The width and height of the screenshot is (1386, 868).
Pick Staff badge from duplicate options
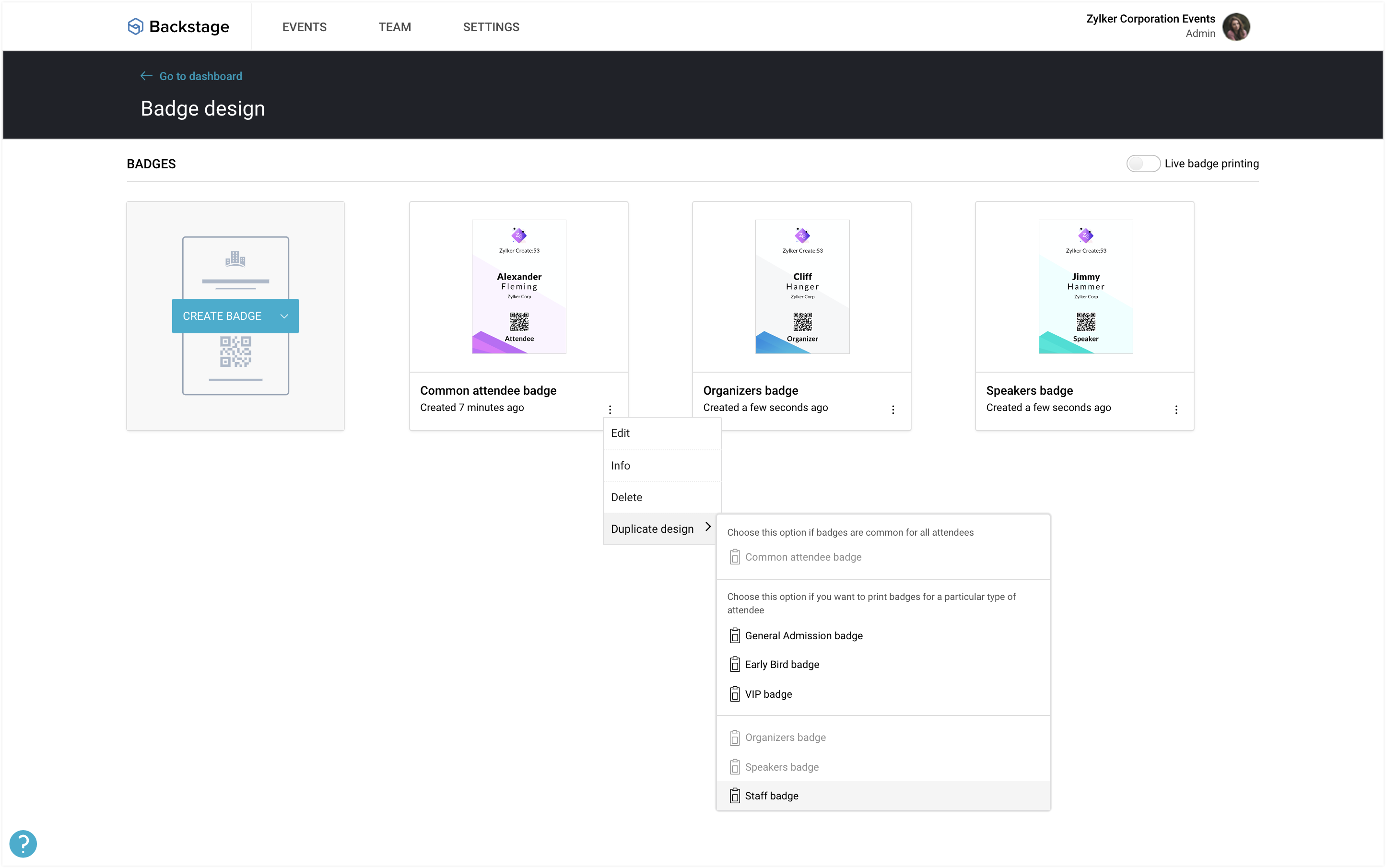771,796
